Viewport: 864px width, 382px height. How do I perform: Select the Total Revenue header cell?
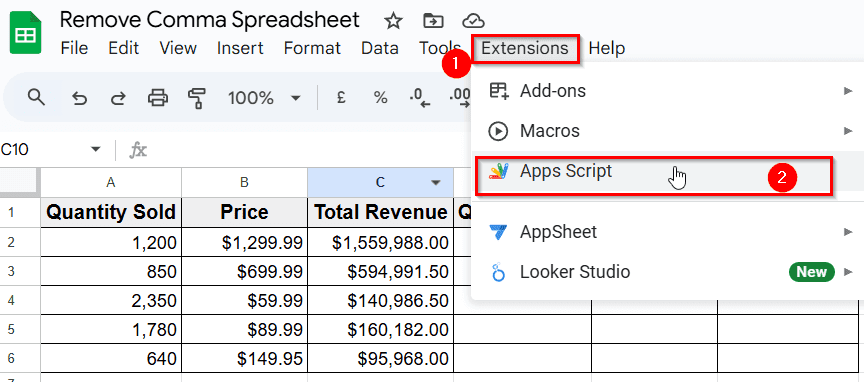(x=380, y=212)
